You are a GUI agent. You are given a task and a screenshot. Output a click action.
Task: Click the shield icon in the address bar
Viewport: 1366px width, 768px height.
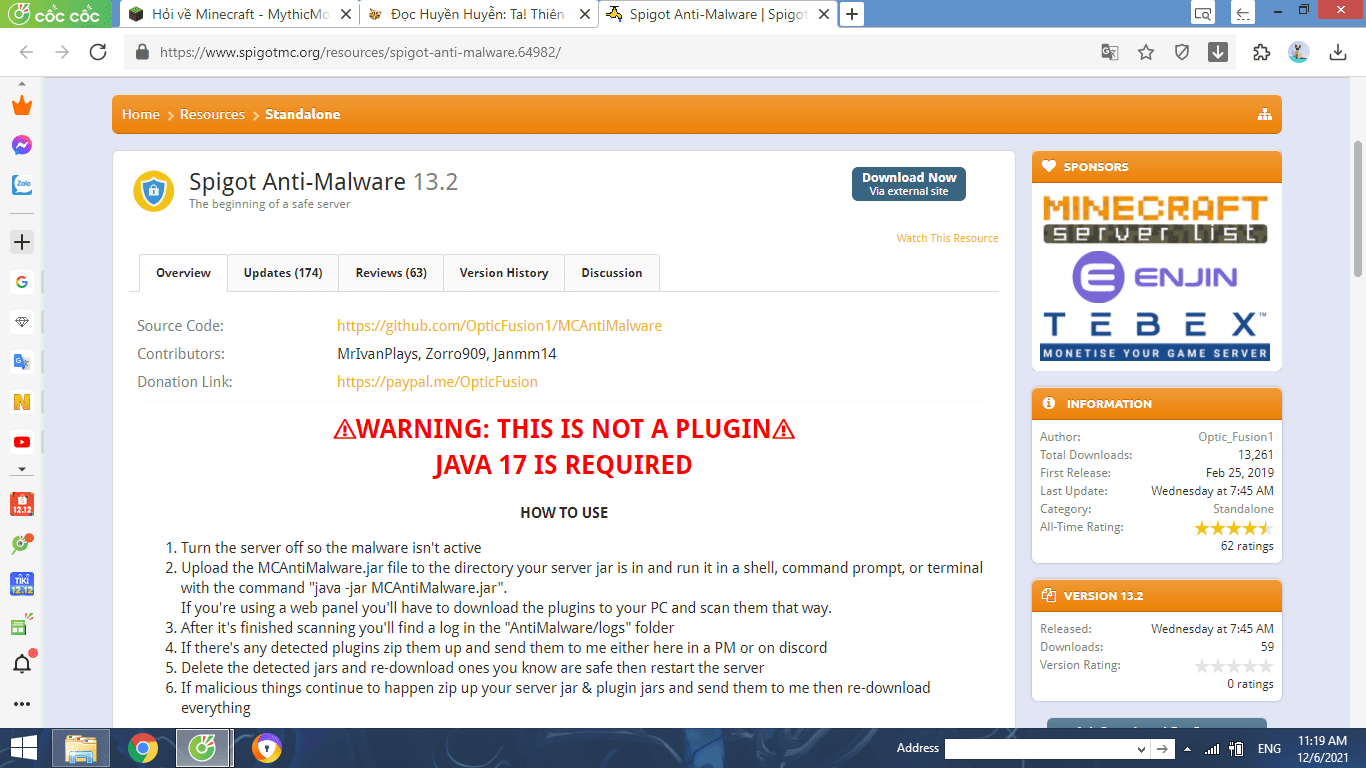pyautogui.click(x=1182, y=52)
